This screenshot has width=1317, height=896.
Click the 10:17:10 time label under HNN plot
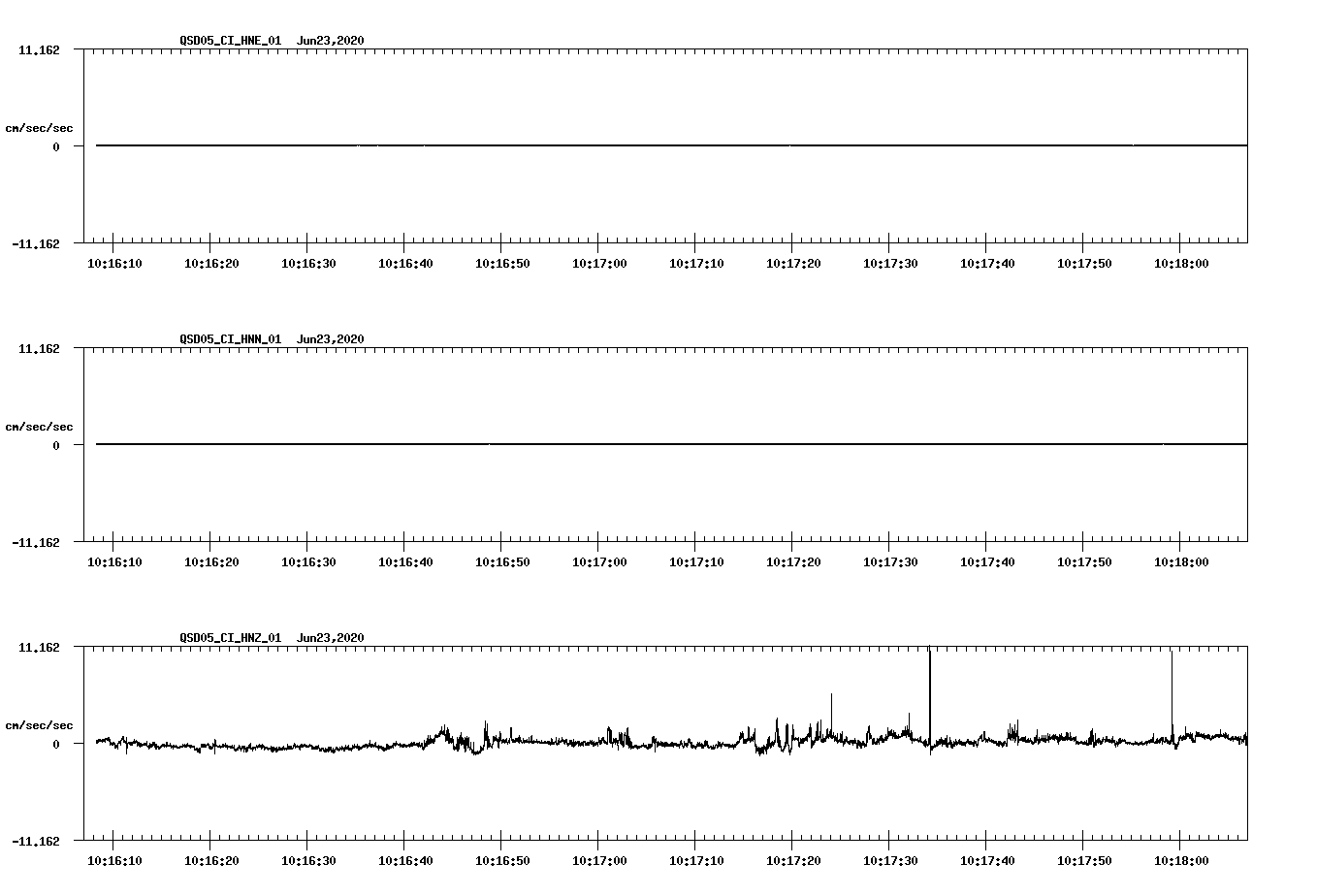click(x=696, y=562)
